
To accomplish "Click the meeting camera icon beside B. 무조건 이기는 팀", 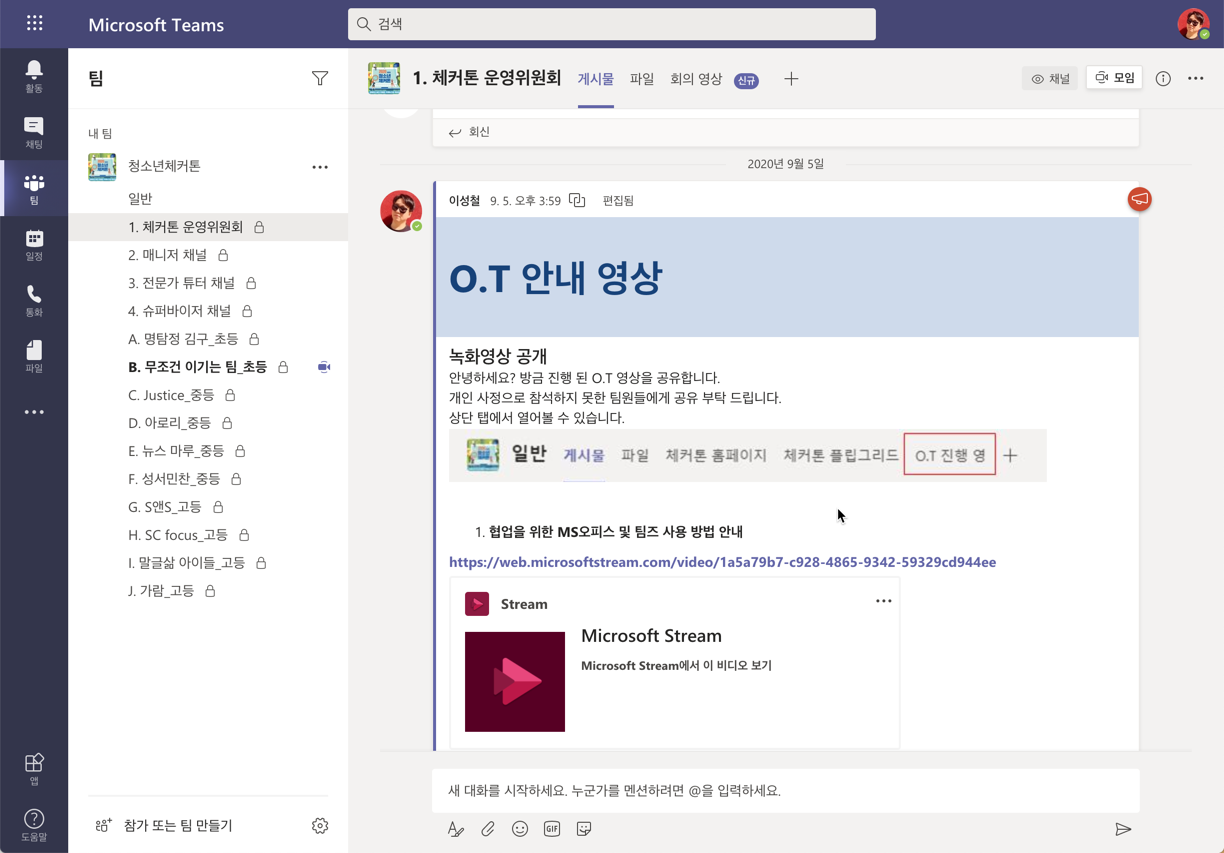I will 324,367.
